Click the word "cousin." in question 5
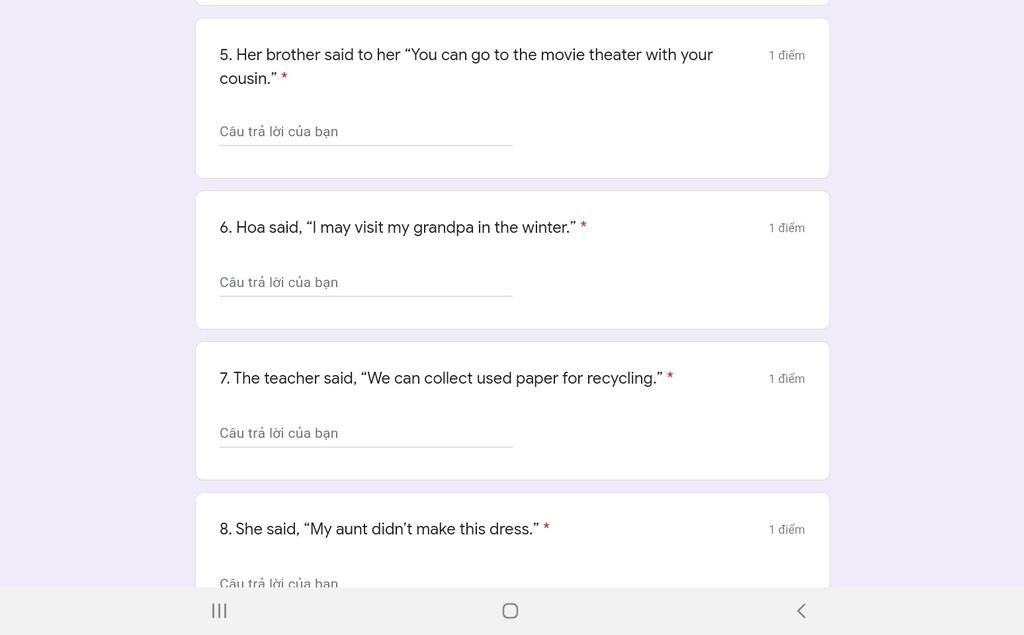Viewport: 1024px width, 635px height. pyautogui.click(x=247, y=79)
